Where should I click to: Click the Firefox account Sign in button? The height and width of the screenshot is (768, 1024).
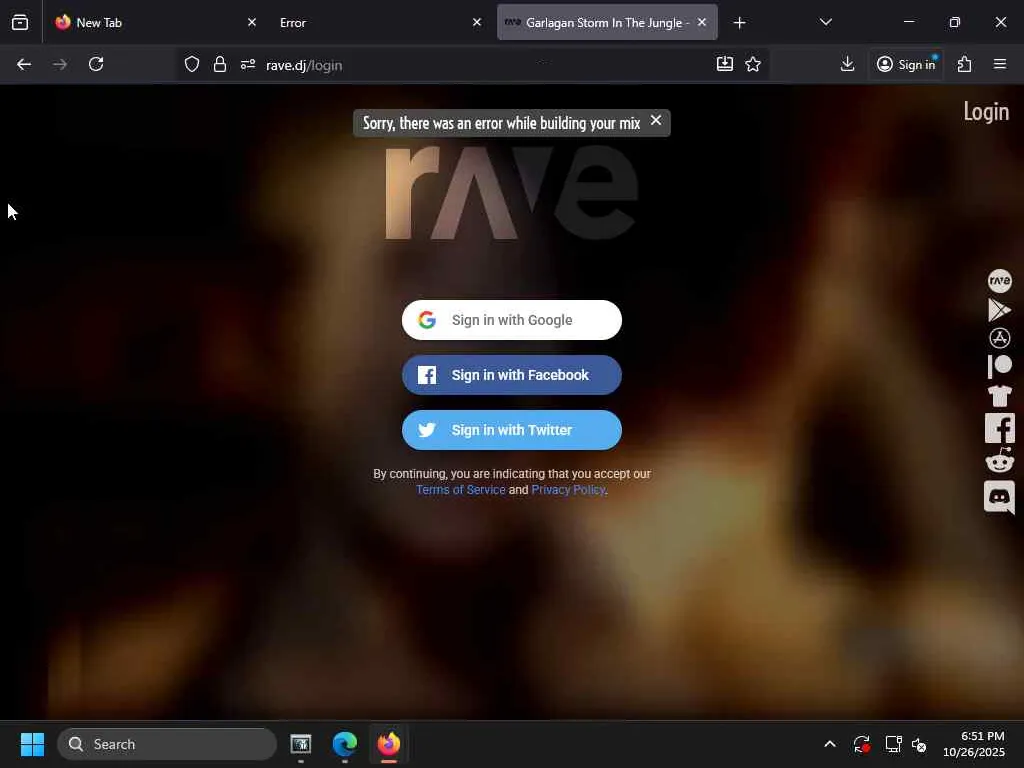[x=906, y=64]
